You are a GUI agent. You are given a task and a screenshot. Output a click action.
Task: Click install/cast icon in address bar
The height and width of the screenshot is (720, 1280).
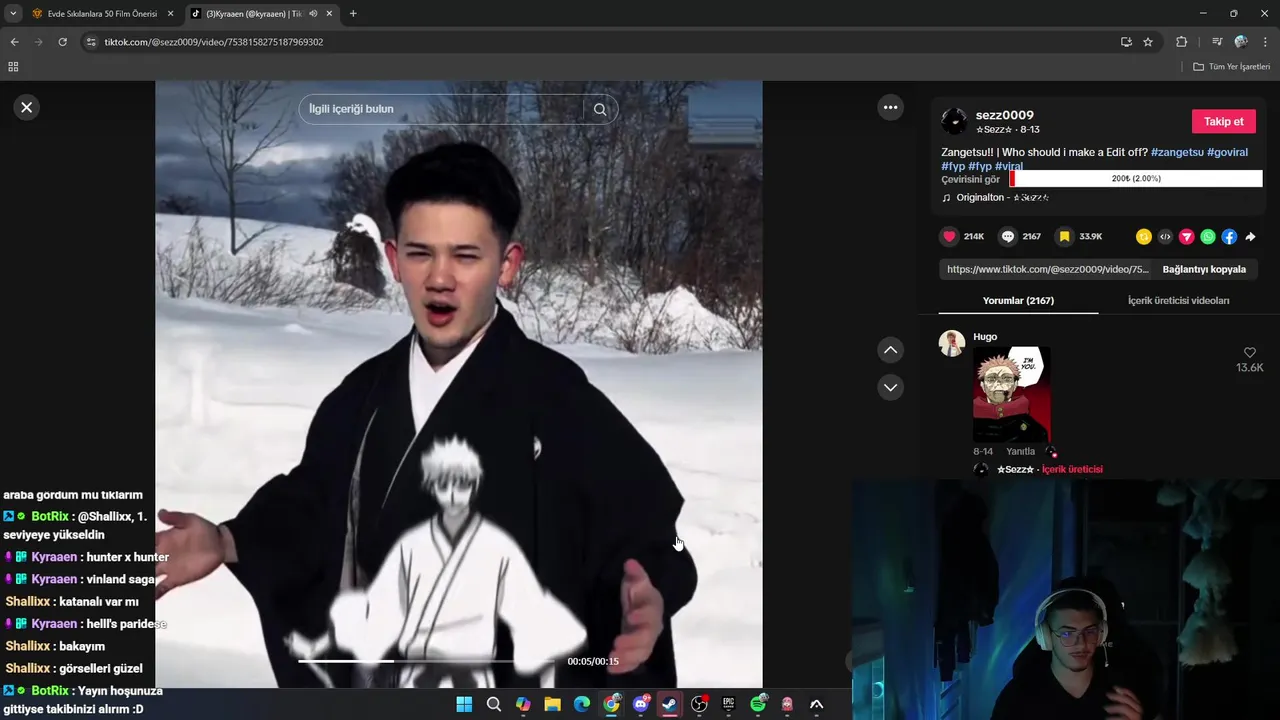pos(1126,42)
